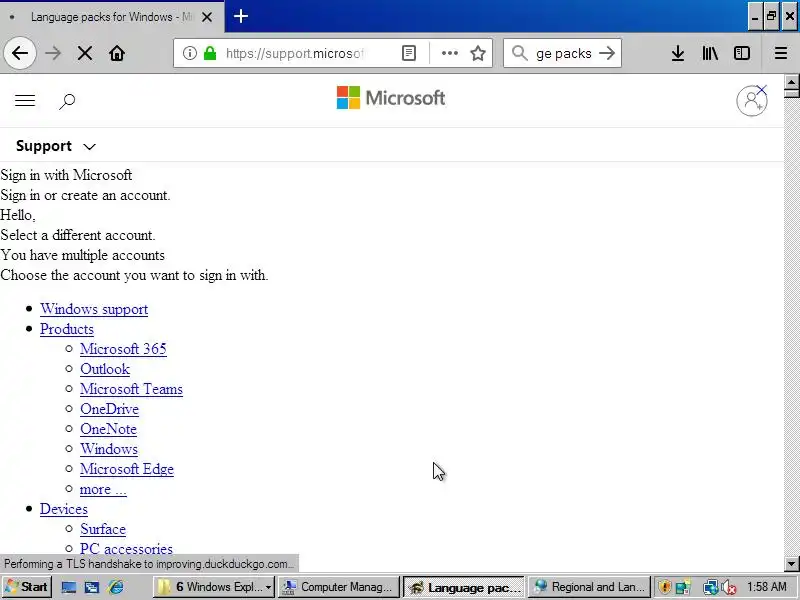Click the Microsoft logo
This screenshot has width=800, height=600.
point(391,97)
